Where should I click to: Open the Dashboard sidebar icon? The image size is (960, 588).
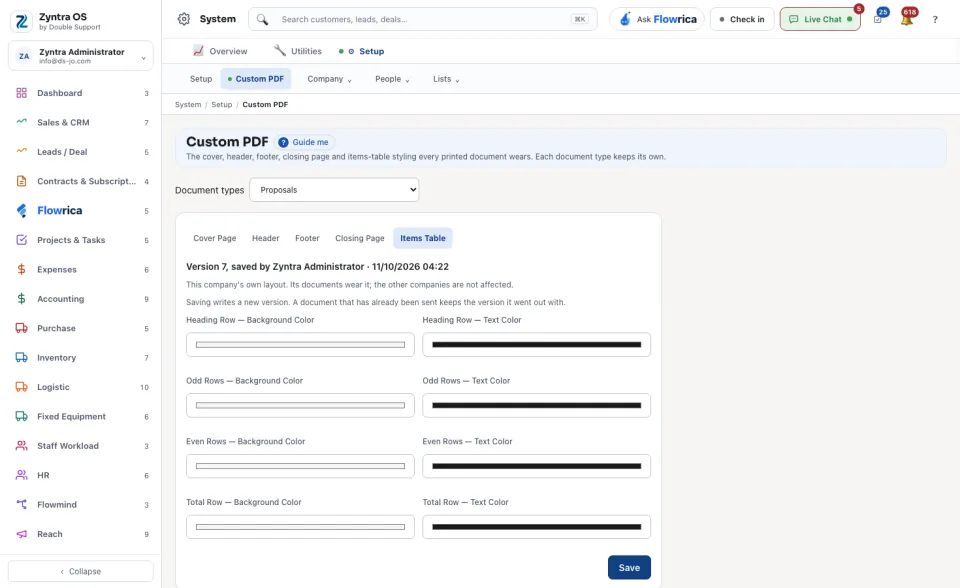[21, 93]
